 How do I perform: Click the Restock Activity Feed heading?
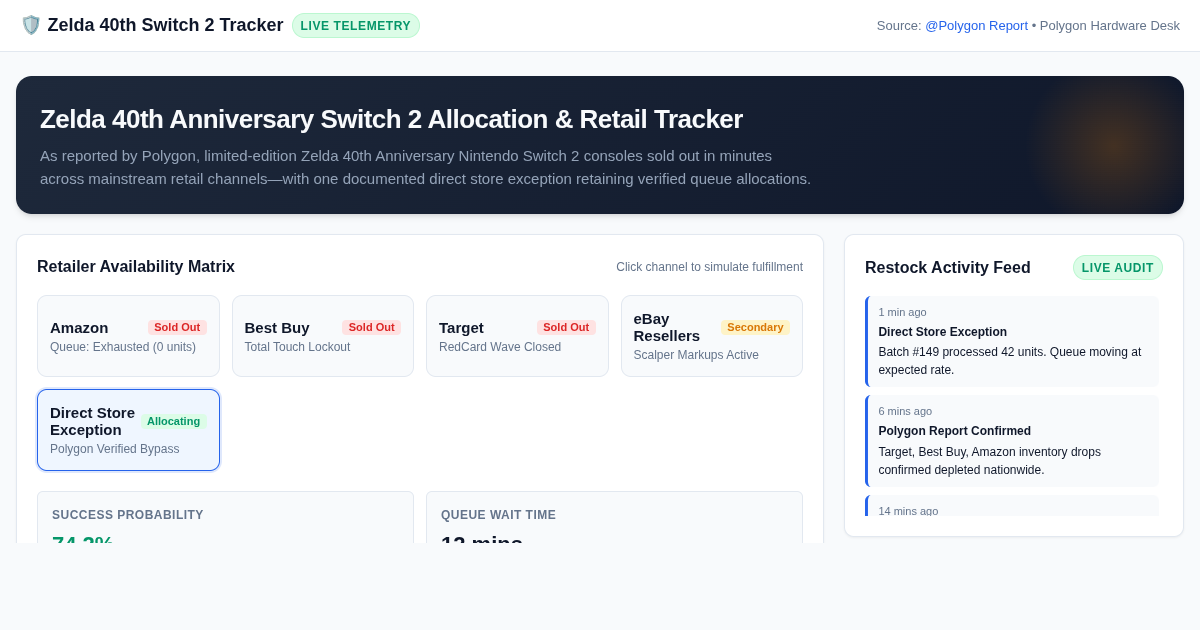pos(947,268)
